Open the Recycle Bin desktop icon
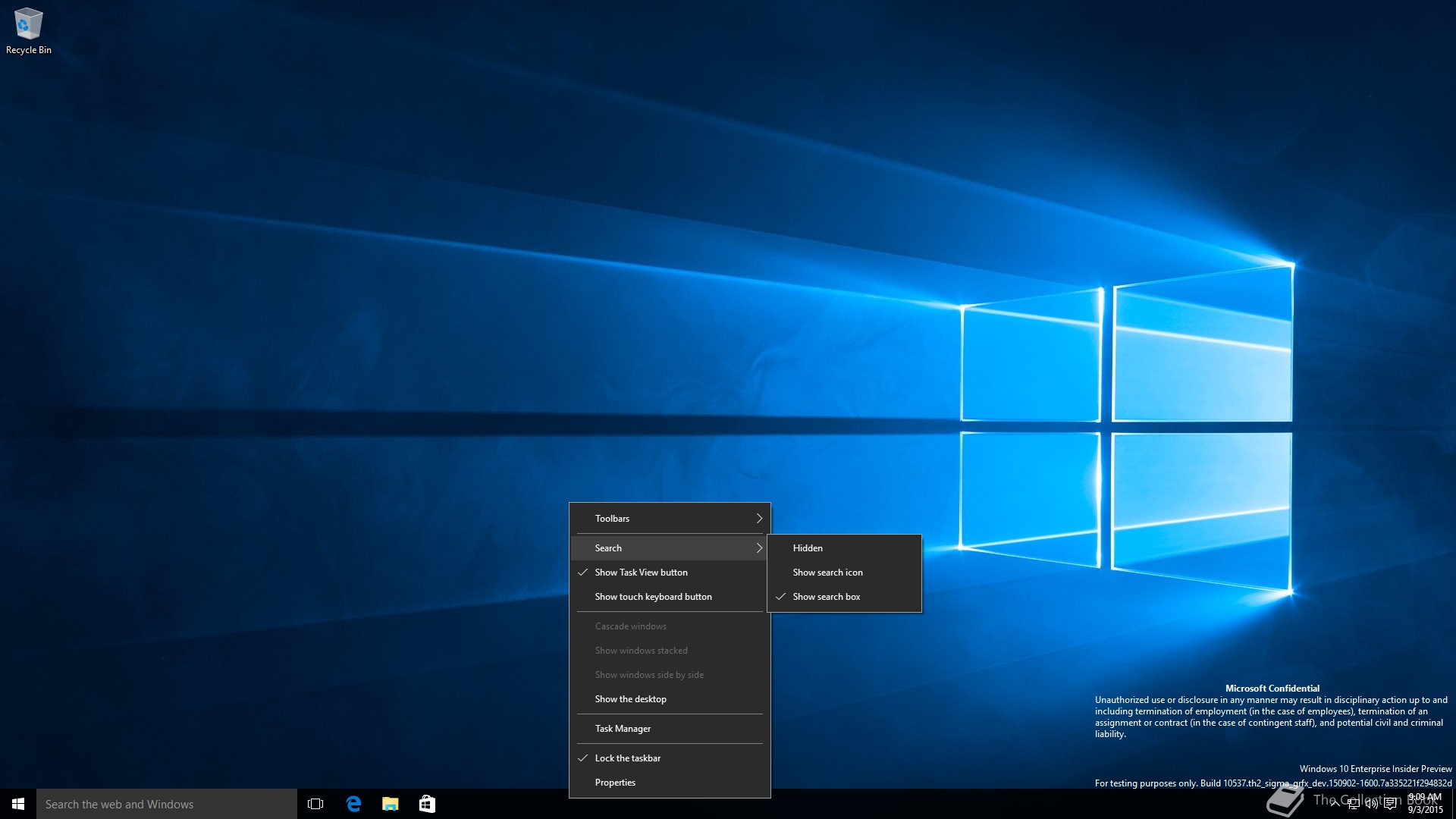1456x819 pixels. [28, 31]
